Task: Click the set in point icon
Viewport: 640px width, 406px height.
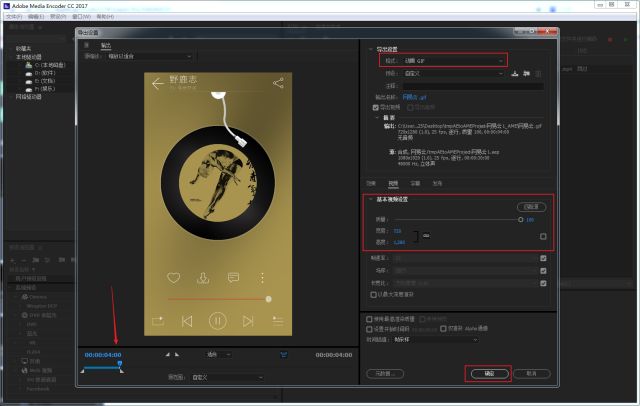Action: click(x=167, y=355)
